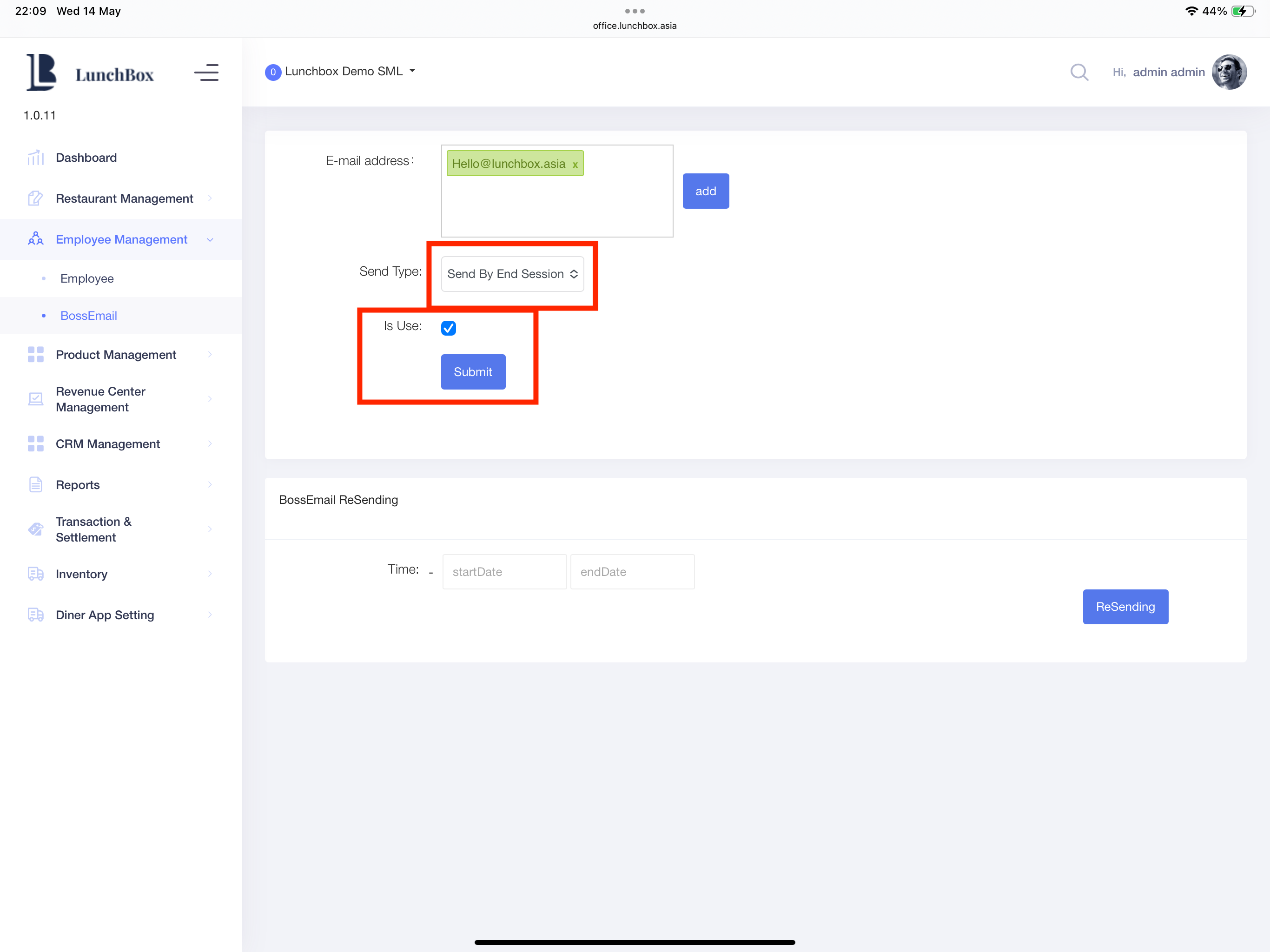The image size is (1270, 952).
Task: Open the CRM Management menu item
Action: (x=120, y=444)
